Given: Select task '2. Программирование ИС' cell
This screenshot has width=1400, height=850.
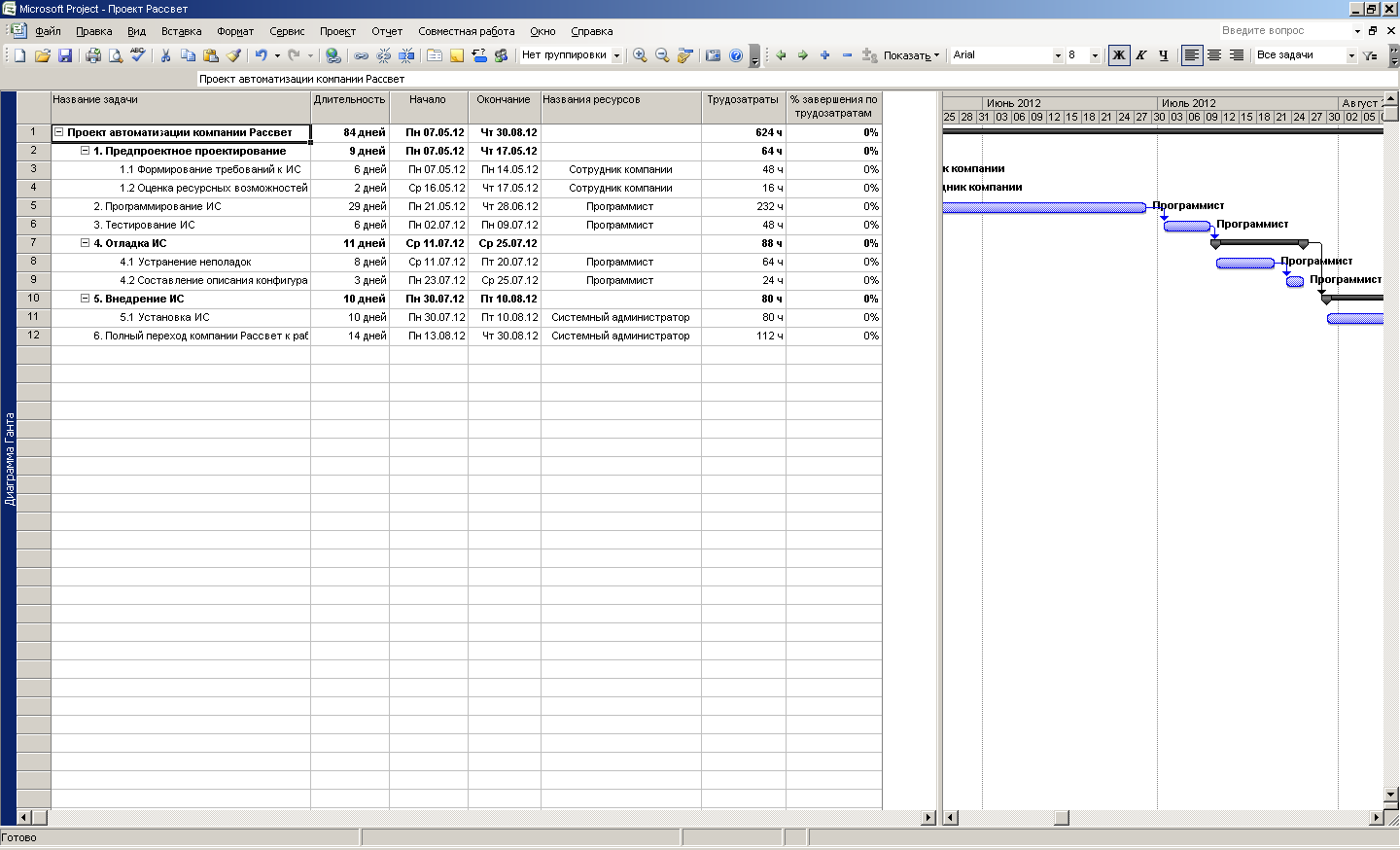Looking at the screenshot, I should 181,206.
